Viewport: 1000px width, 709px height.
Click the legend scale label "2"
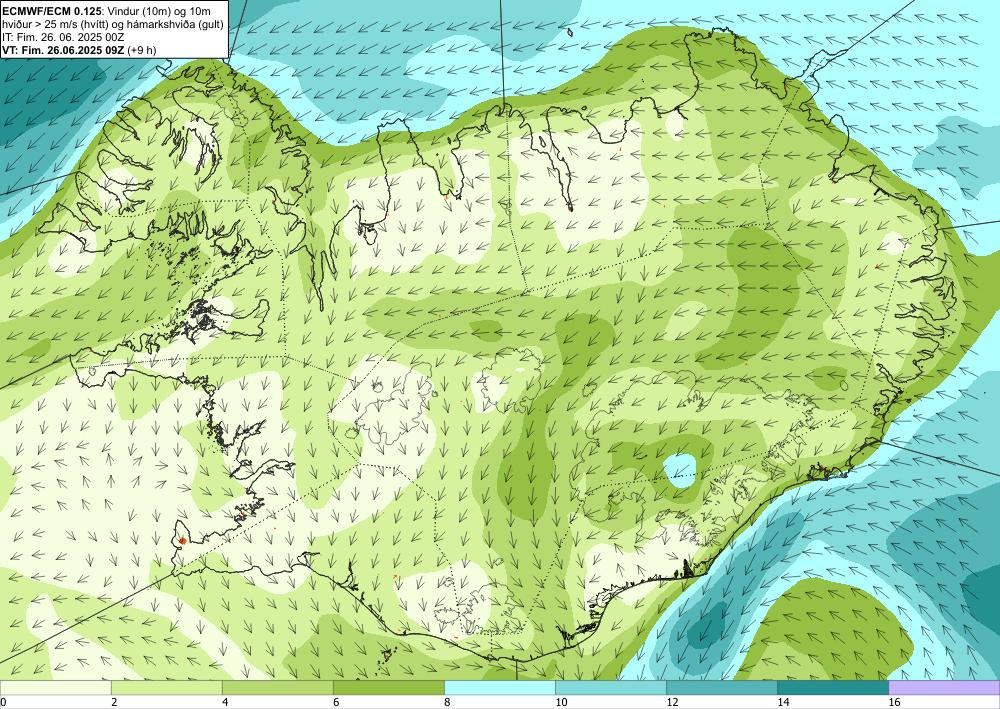coord(114,702)
